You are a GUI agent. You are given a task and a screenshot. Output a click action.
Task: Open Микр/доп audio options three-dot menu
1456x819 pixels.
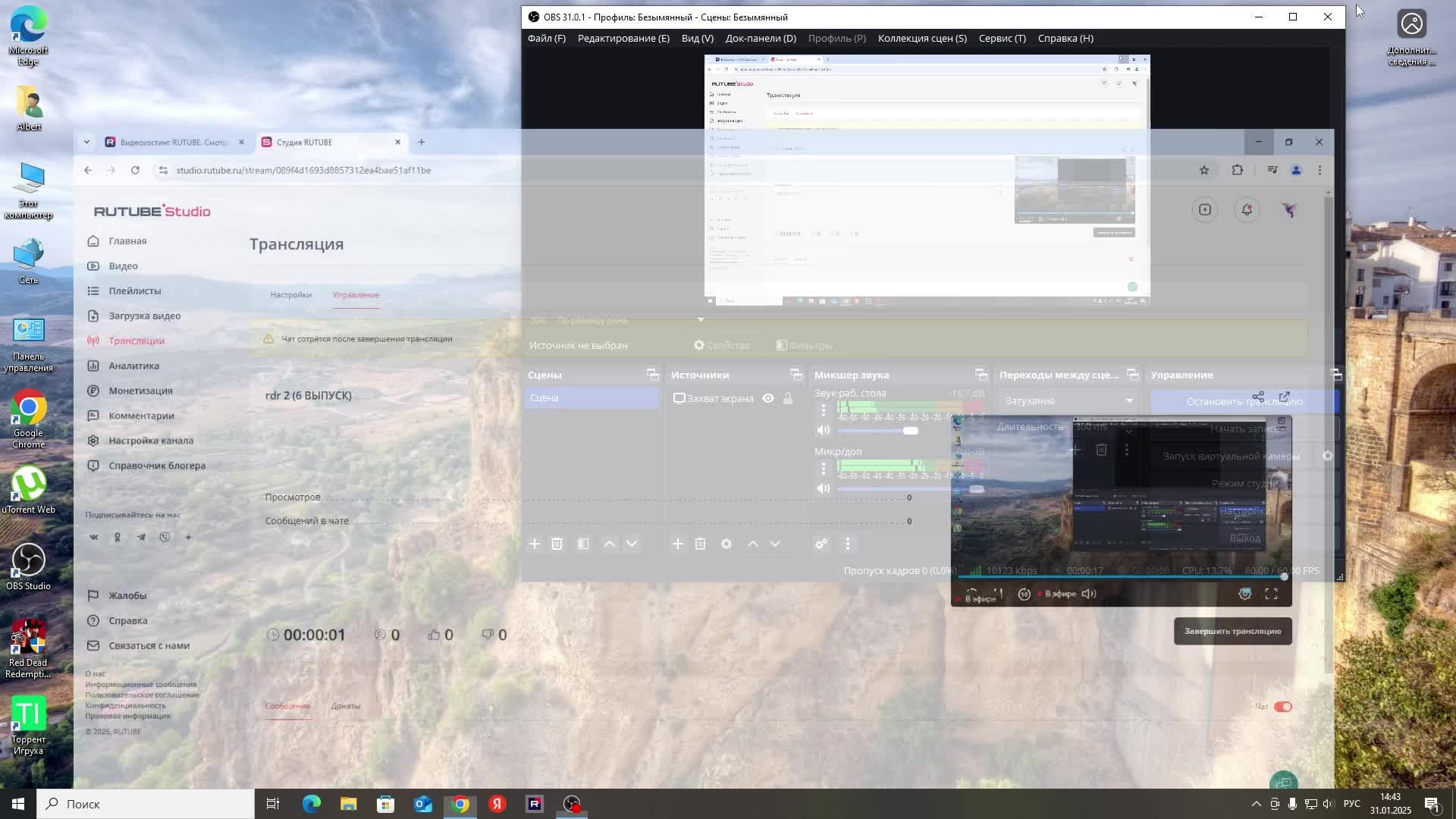[824, 468]
